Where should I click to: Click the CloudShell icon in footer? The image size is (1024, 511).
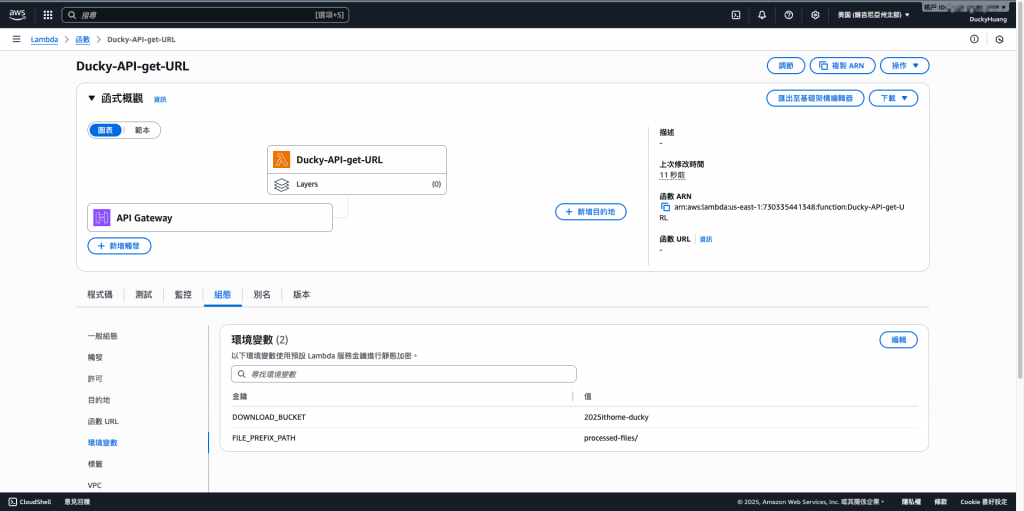13,502
